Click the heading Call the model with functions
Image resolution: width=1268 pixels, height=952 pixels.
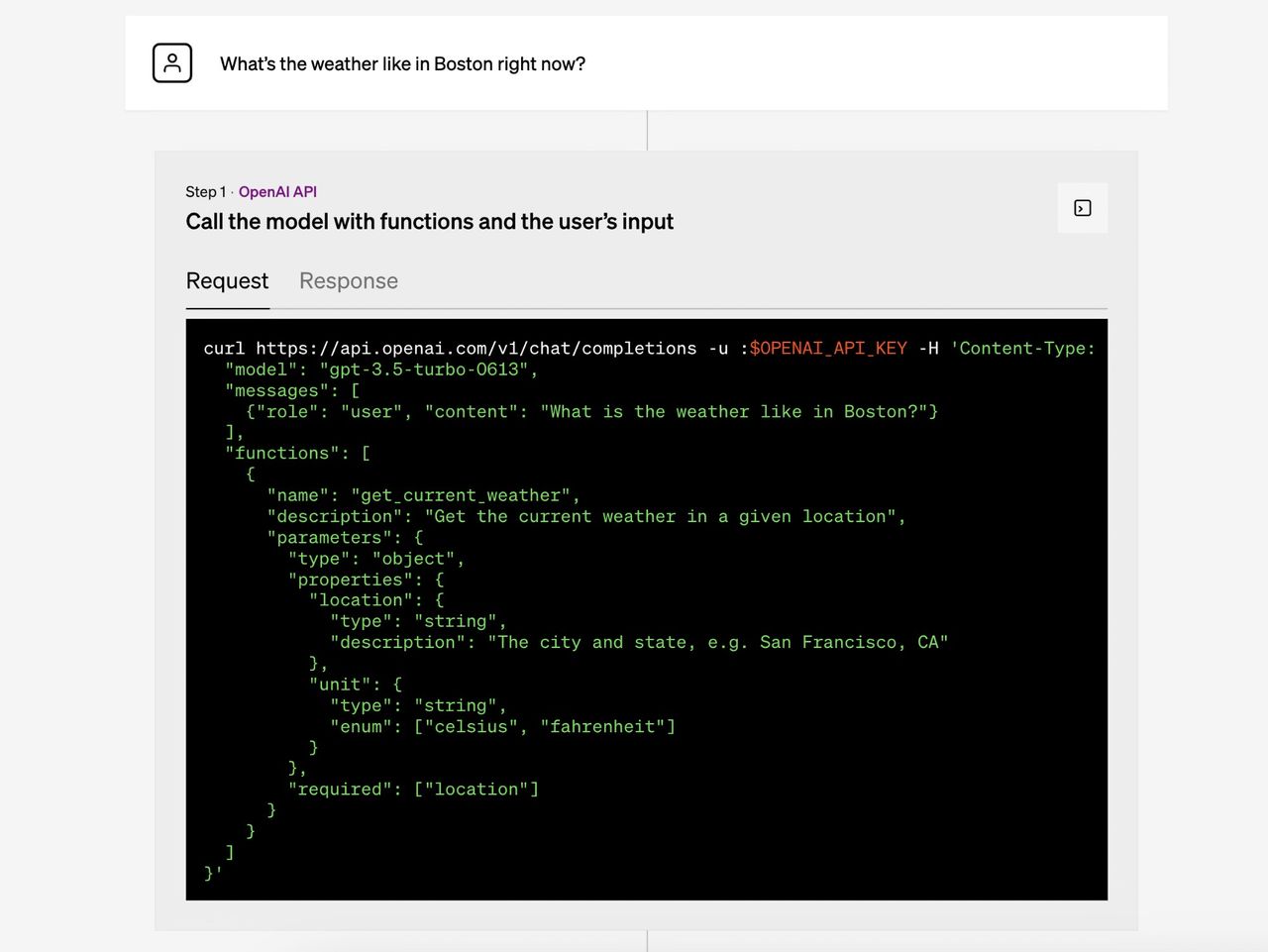pyautogui.click(x=429, y=221)
